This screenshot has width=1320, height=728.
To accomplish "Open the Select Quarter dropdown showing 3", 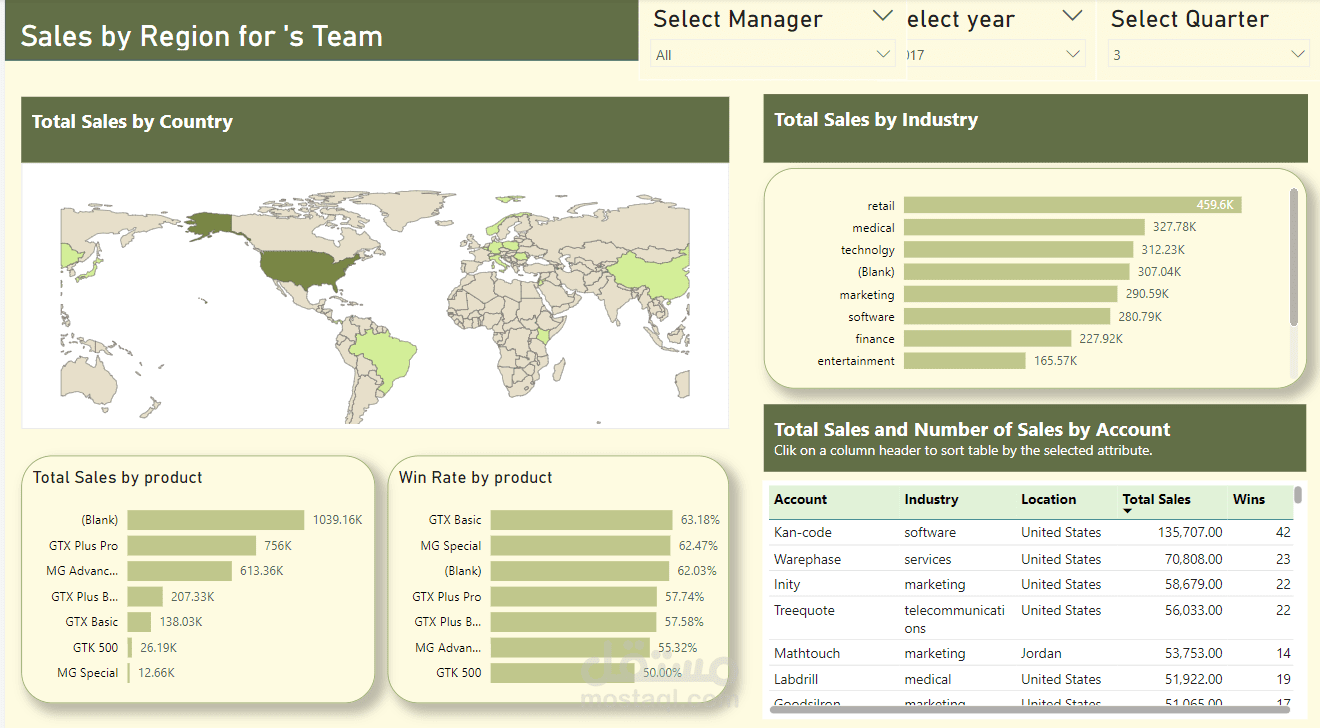I will 1208,54.
